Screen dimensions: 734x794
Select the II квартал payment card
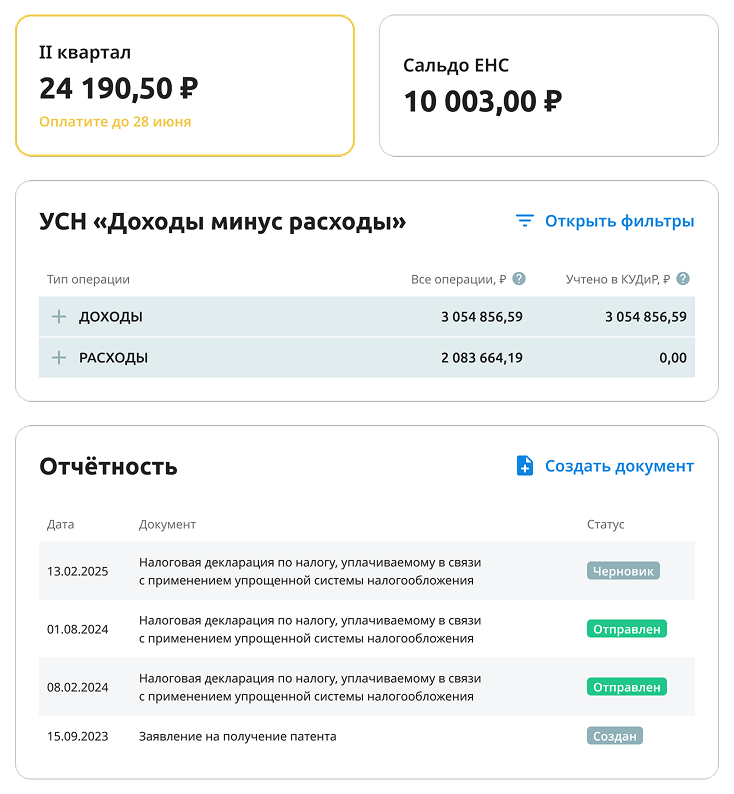click(185, 86)
